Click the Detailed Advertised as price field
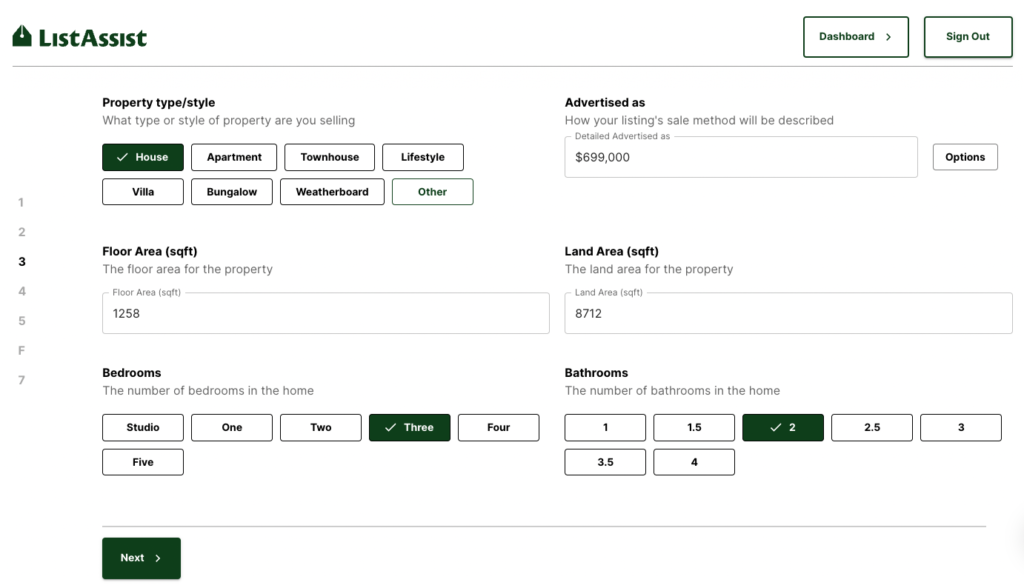Viewport: 1024px width, 585px height. 740,158
